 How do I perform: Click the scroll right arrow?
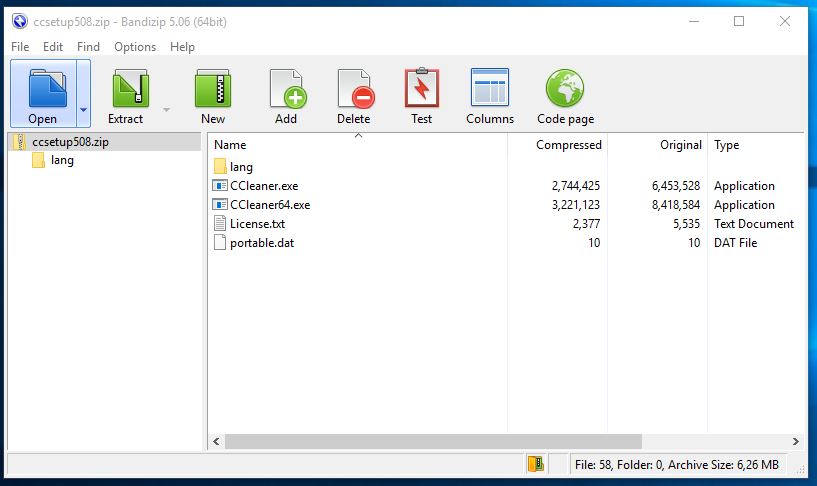(796, 441)
